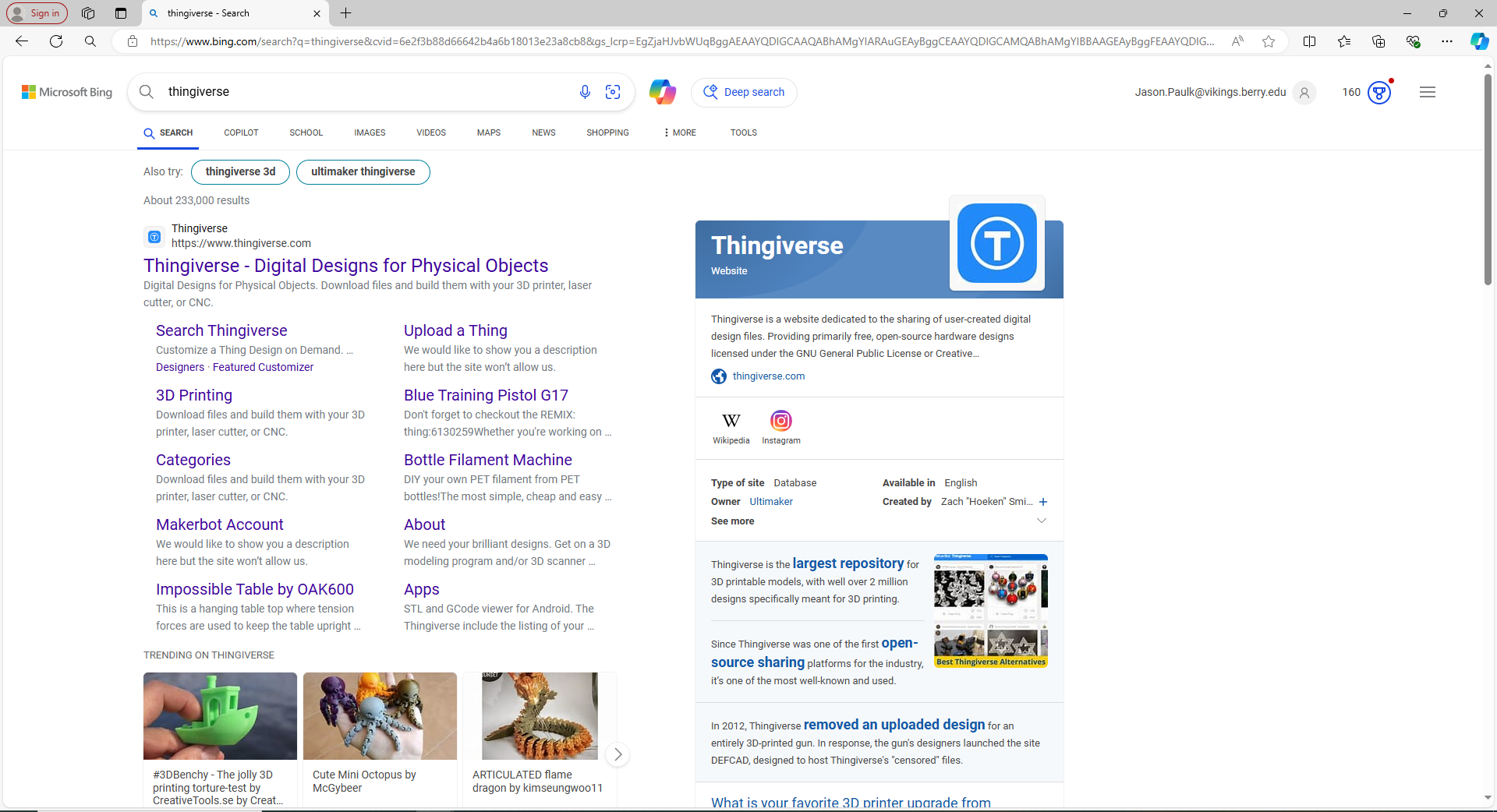
Task: Open the TOOLS search options
Action: tap(744, 132)
